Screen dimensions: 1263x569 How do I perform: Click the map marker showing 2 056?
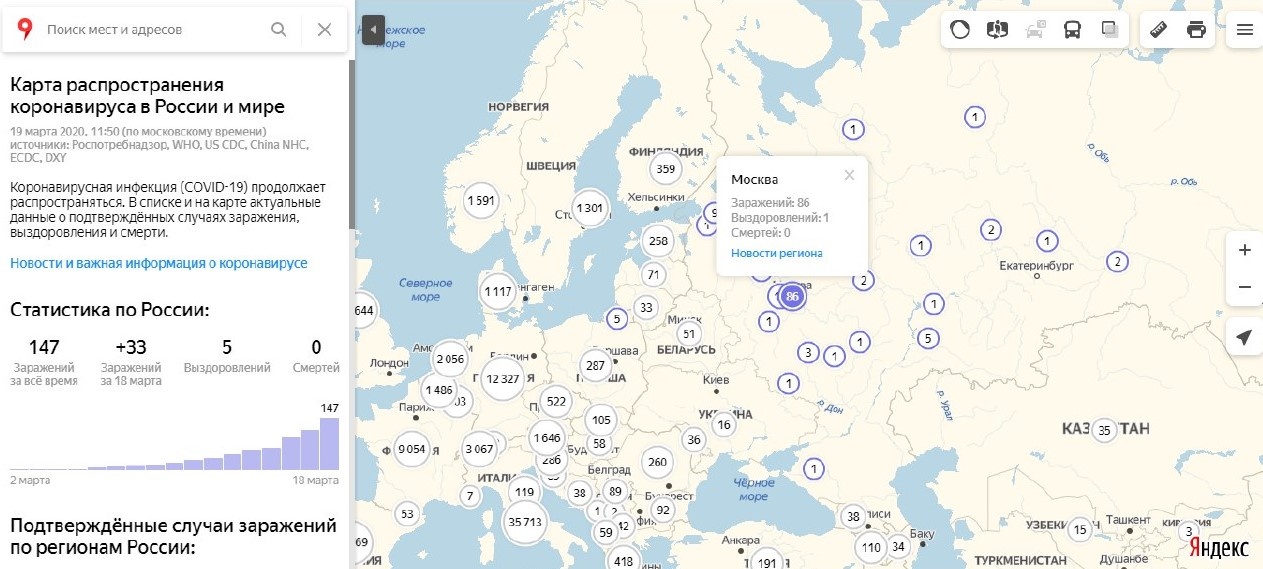pos(451,359)
